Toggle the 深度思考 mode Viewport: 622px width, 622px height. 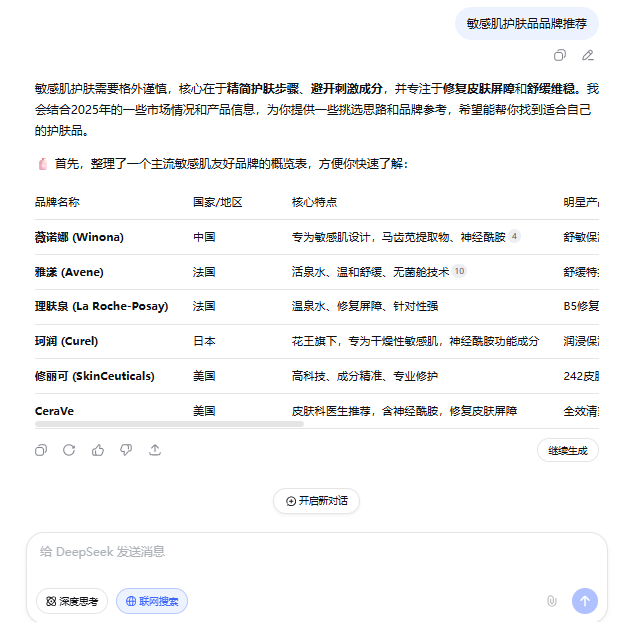[x=72, y=601]
